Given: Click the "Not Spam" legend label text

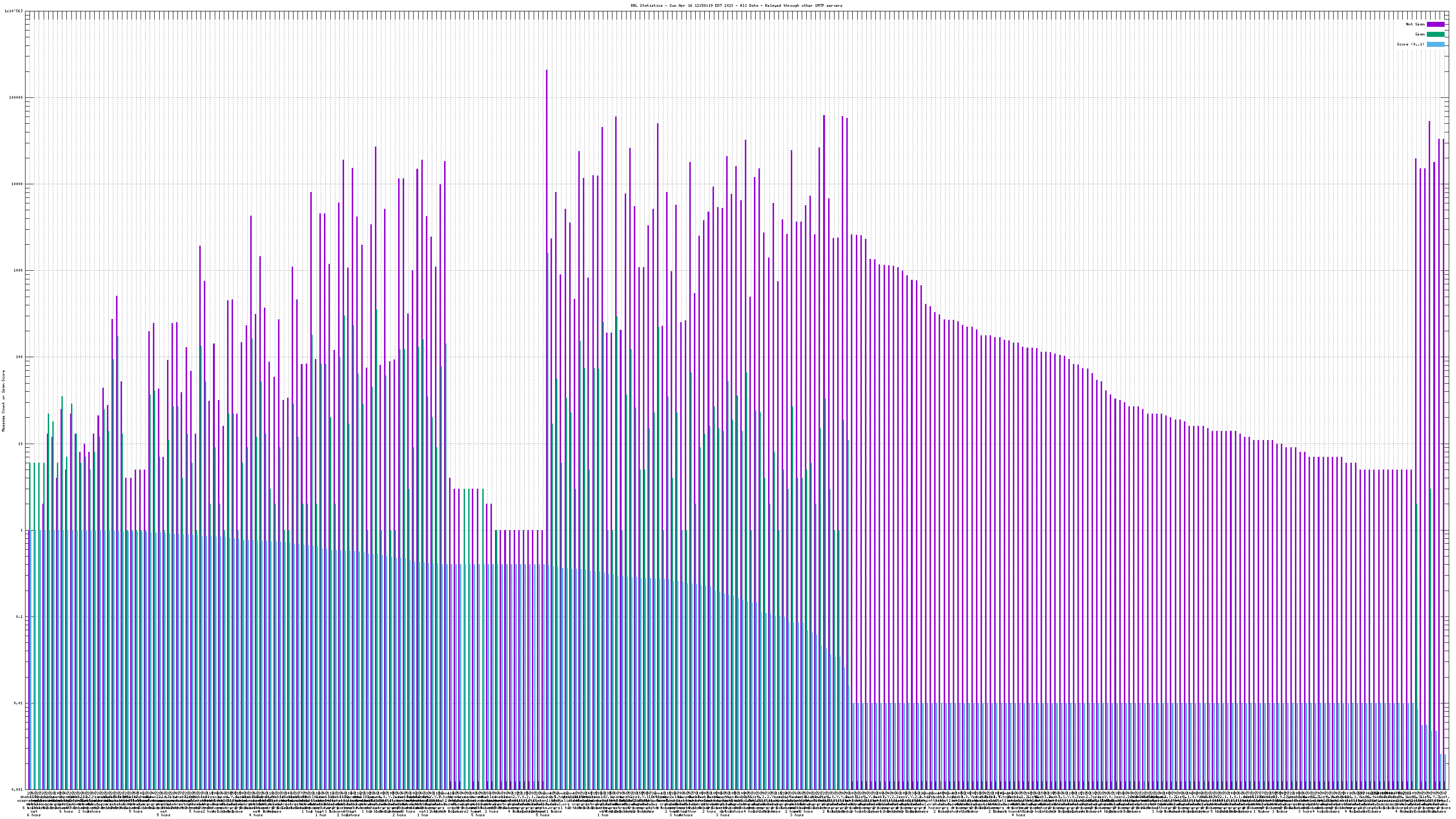Looking at the screenshot, I should pos(1416,24).
